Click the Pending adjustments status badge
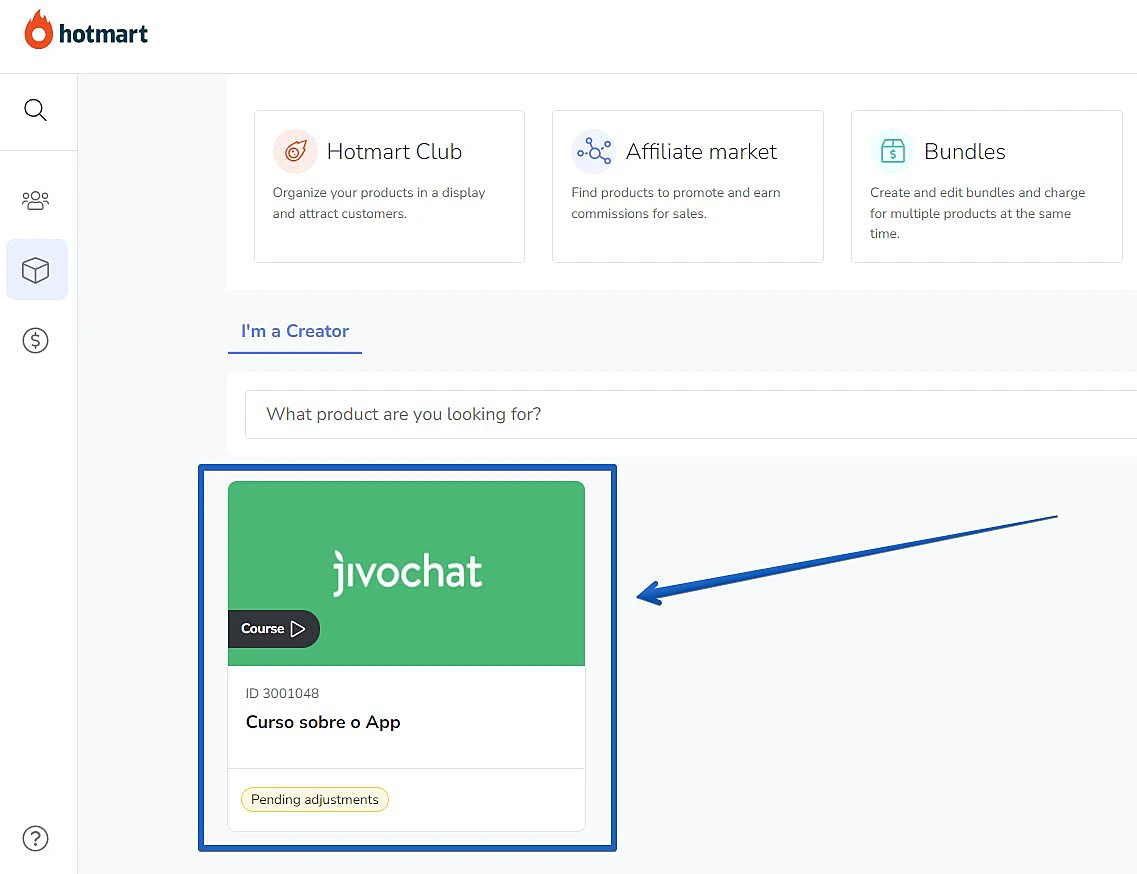The width and height of the screenshot is (1137, 874). point(314,800)
